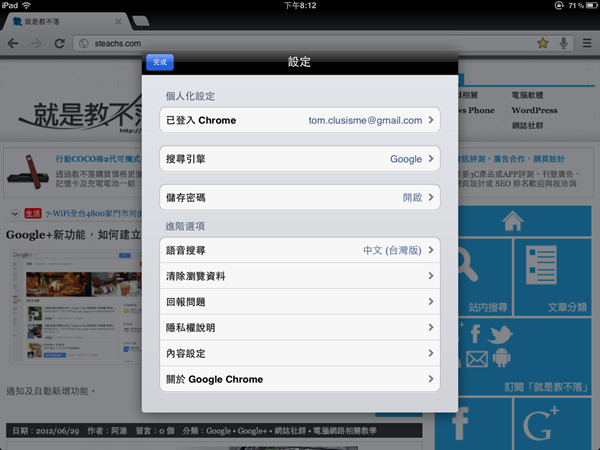The height and width of the screenshot is (450, 600).
Task: Click the 訂閱「就是教不落」 subscribe text
Action: (x=546, y=387)
